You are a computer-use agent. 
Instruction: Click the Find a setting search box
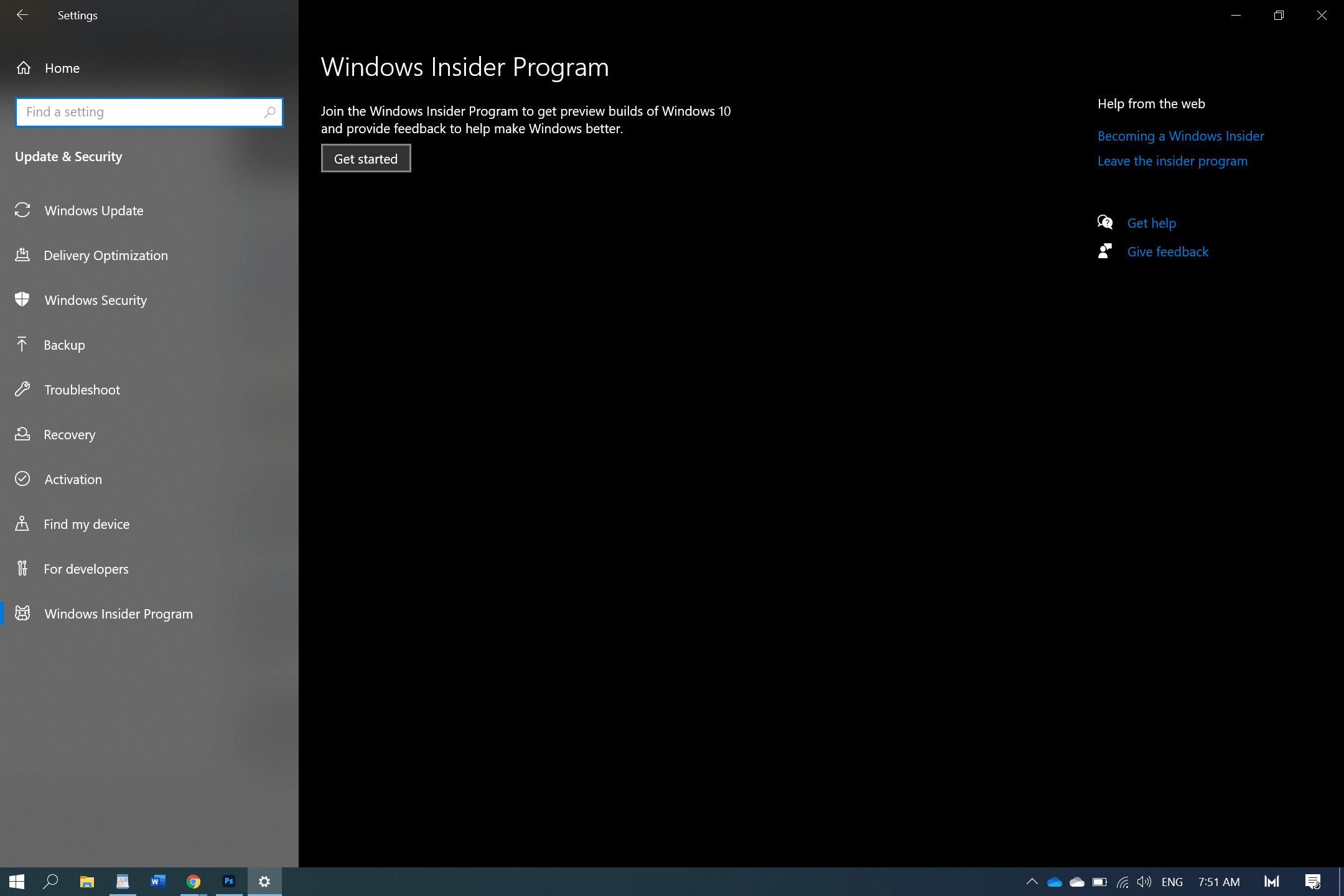[149, 112]
